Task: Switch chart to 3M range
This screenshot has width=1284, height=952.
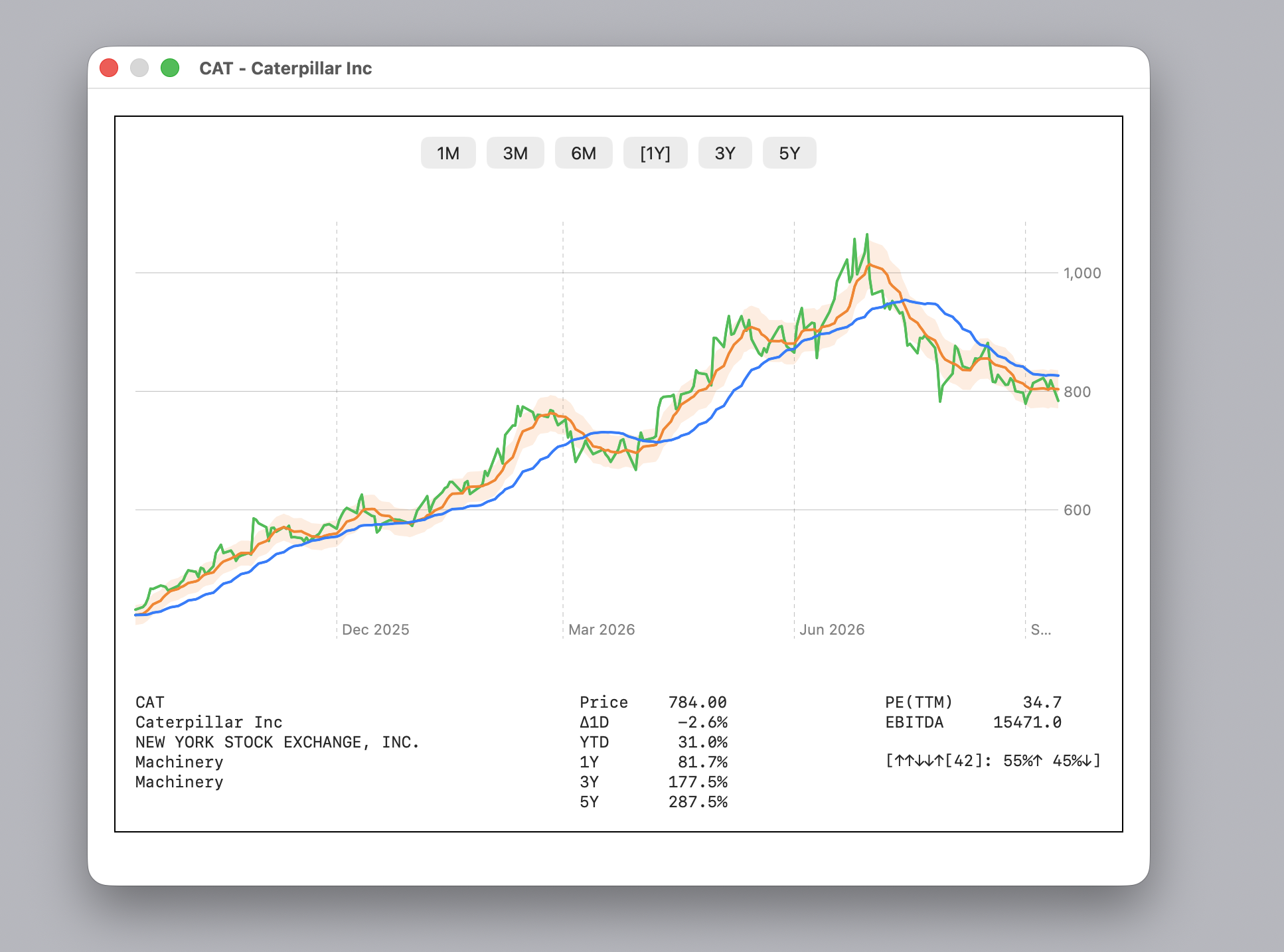Action: (515, 153)
